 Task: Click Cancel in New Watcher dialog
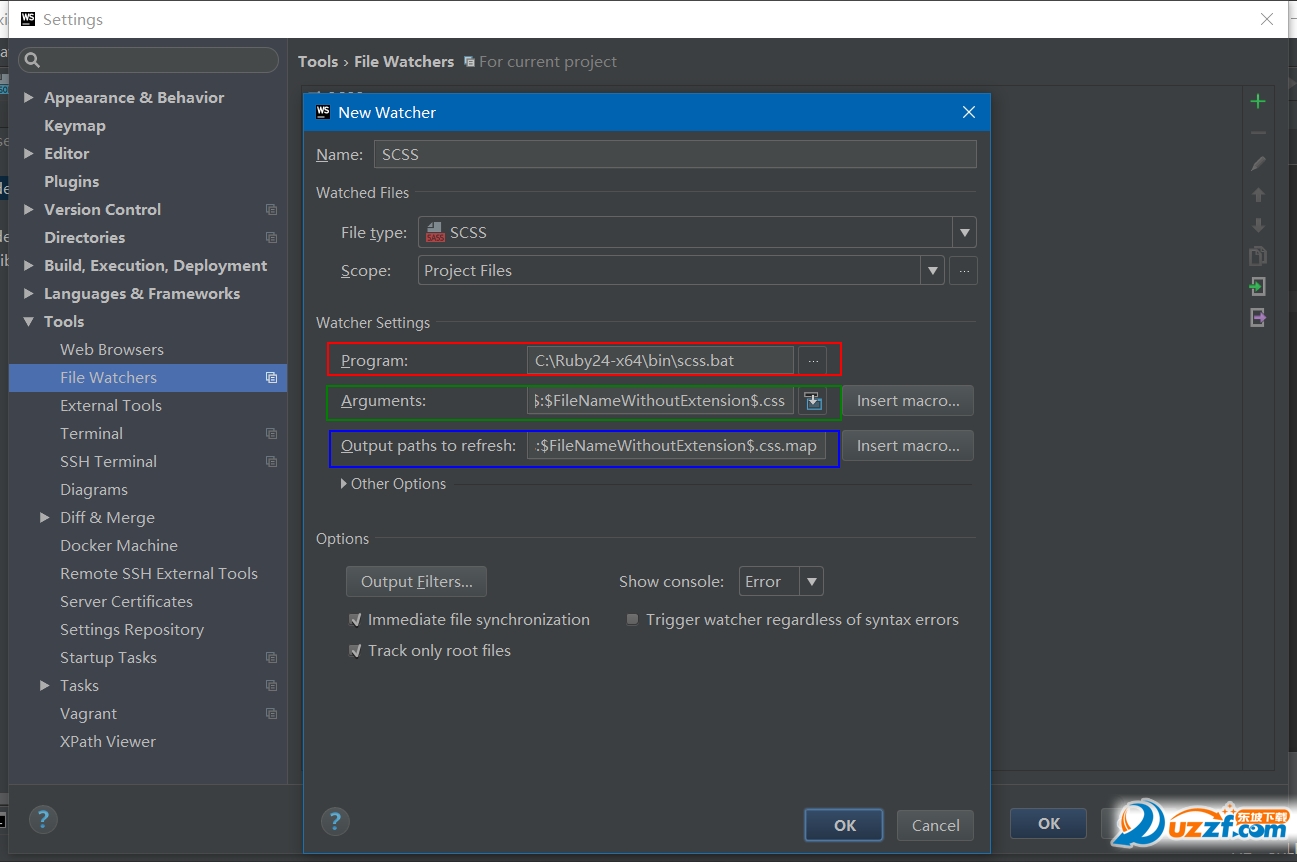tap(935, 825)
